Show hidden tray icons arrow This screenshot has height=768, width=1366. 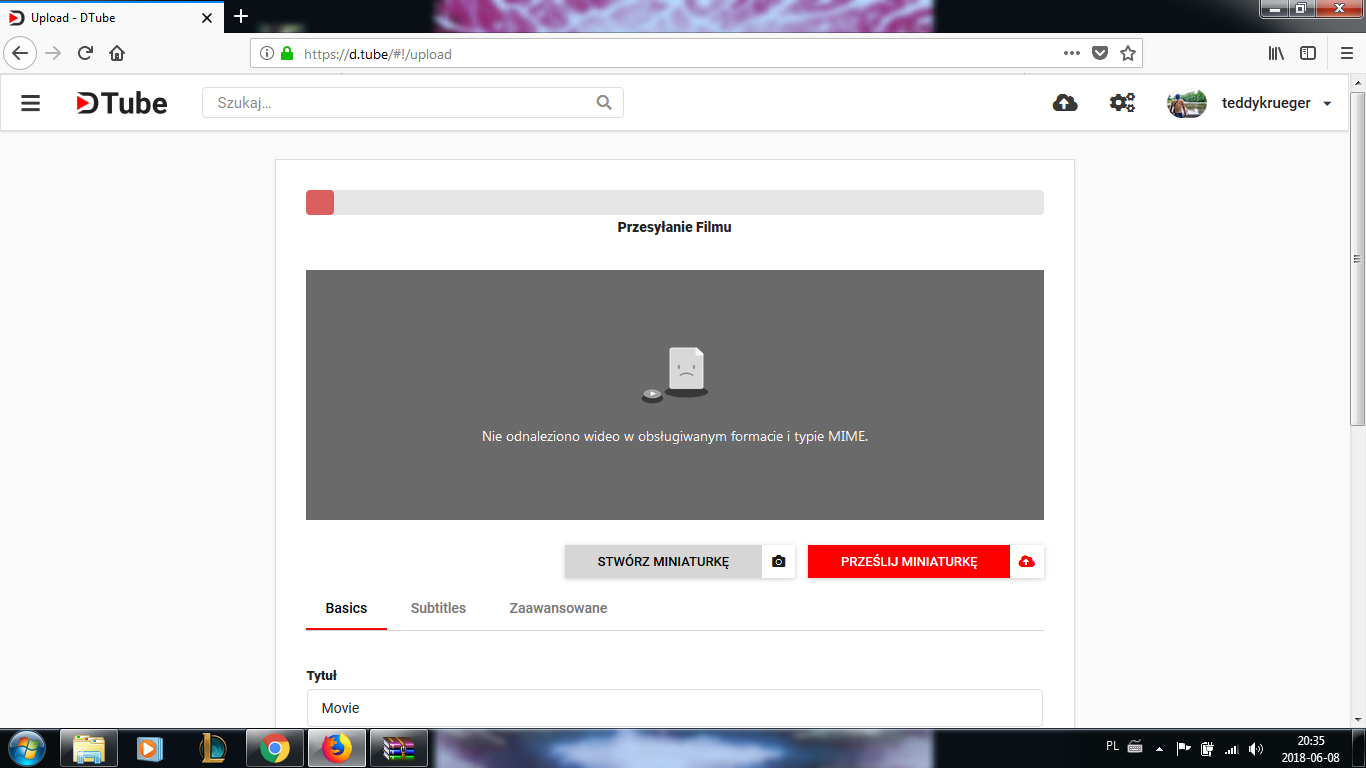click(1159, 748)
